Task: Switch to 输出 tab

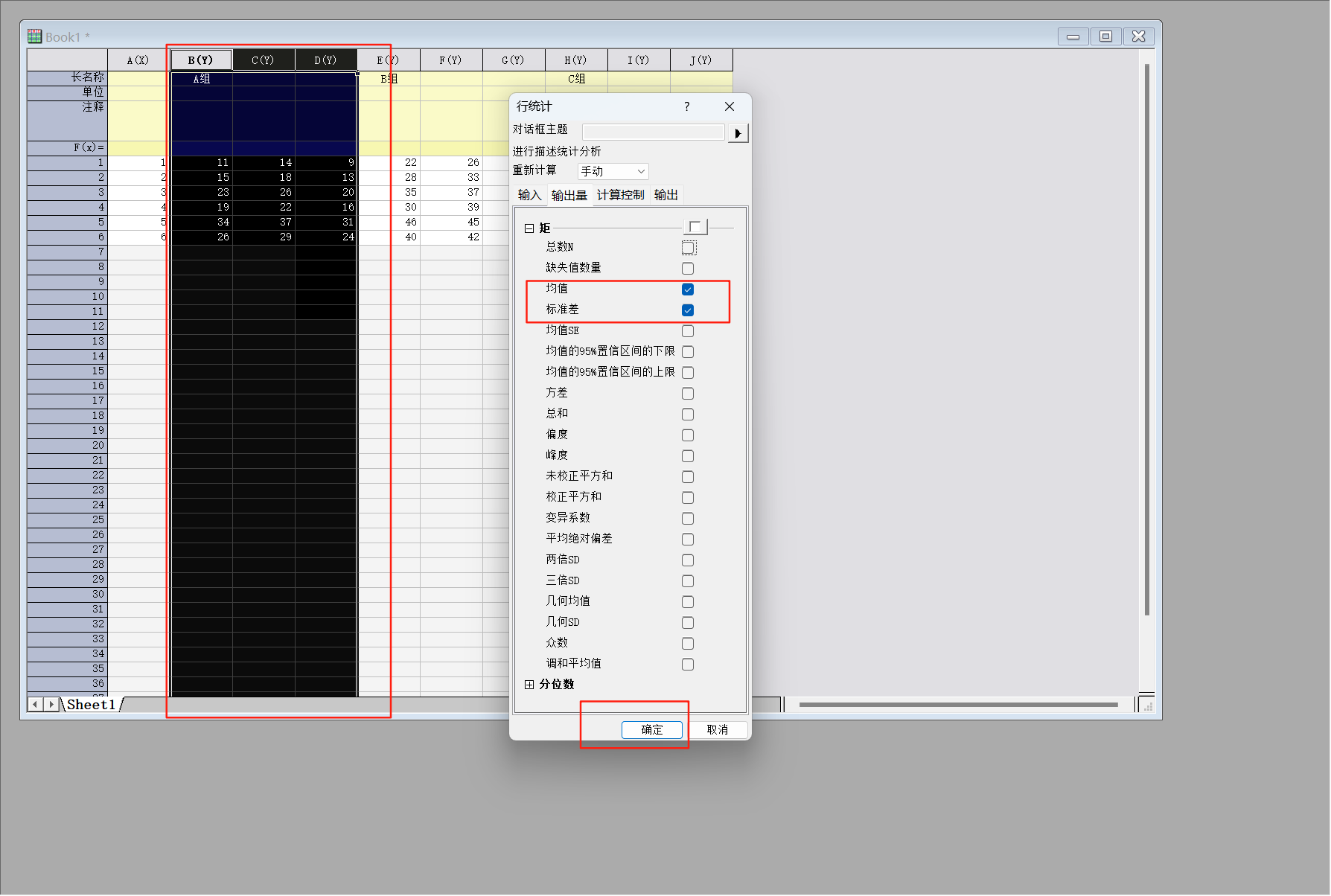Action: click(666, 195)
